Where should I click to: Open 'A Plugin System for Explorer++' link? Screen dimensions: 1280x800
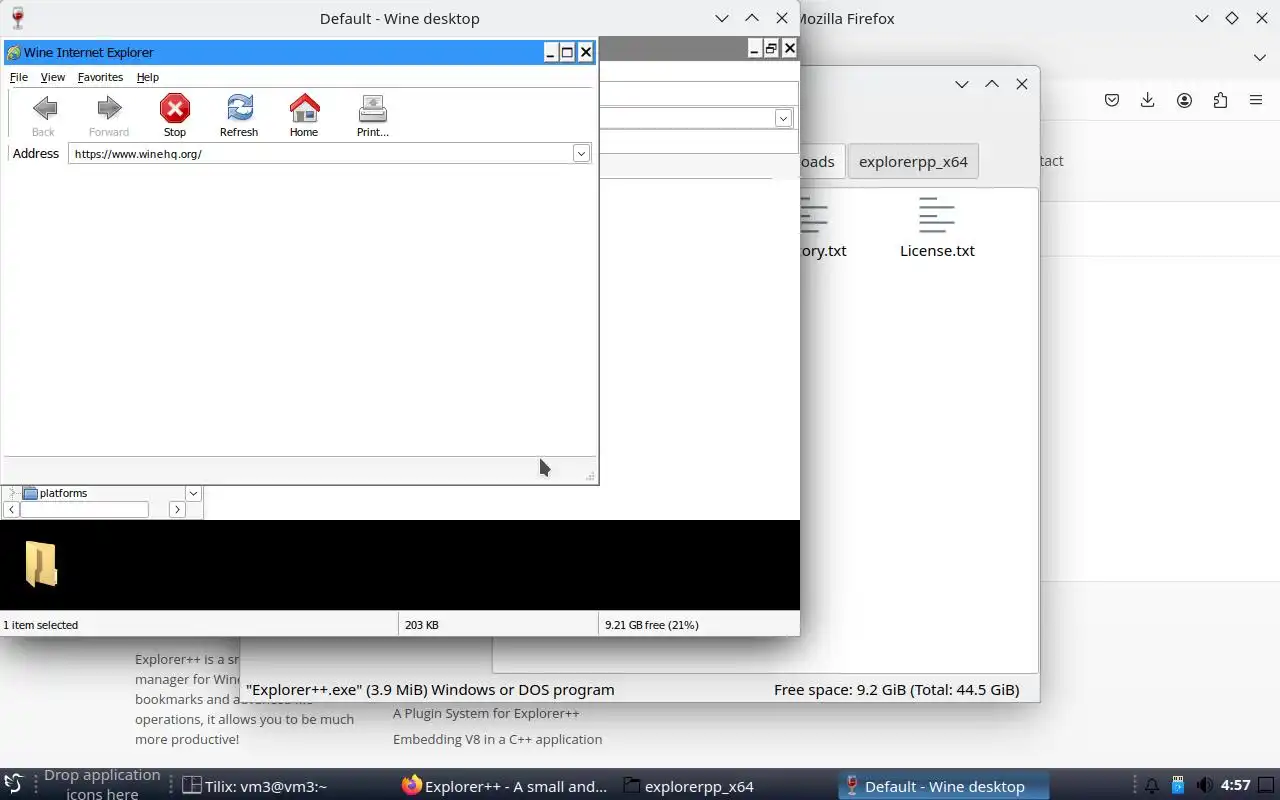pyautogui.click(x=486, y=714)
